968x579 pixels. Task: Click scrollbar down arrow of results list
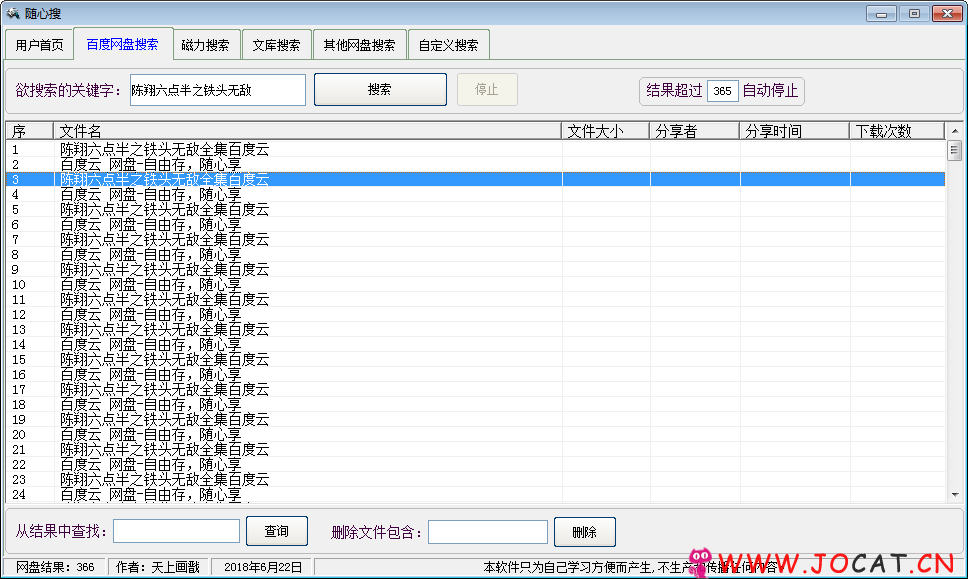[954, 494]
